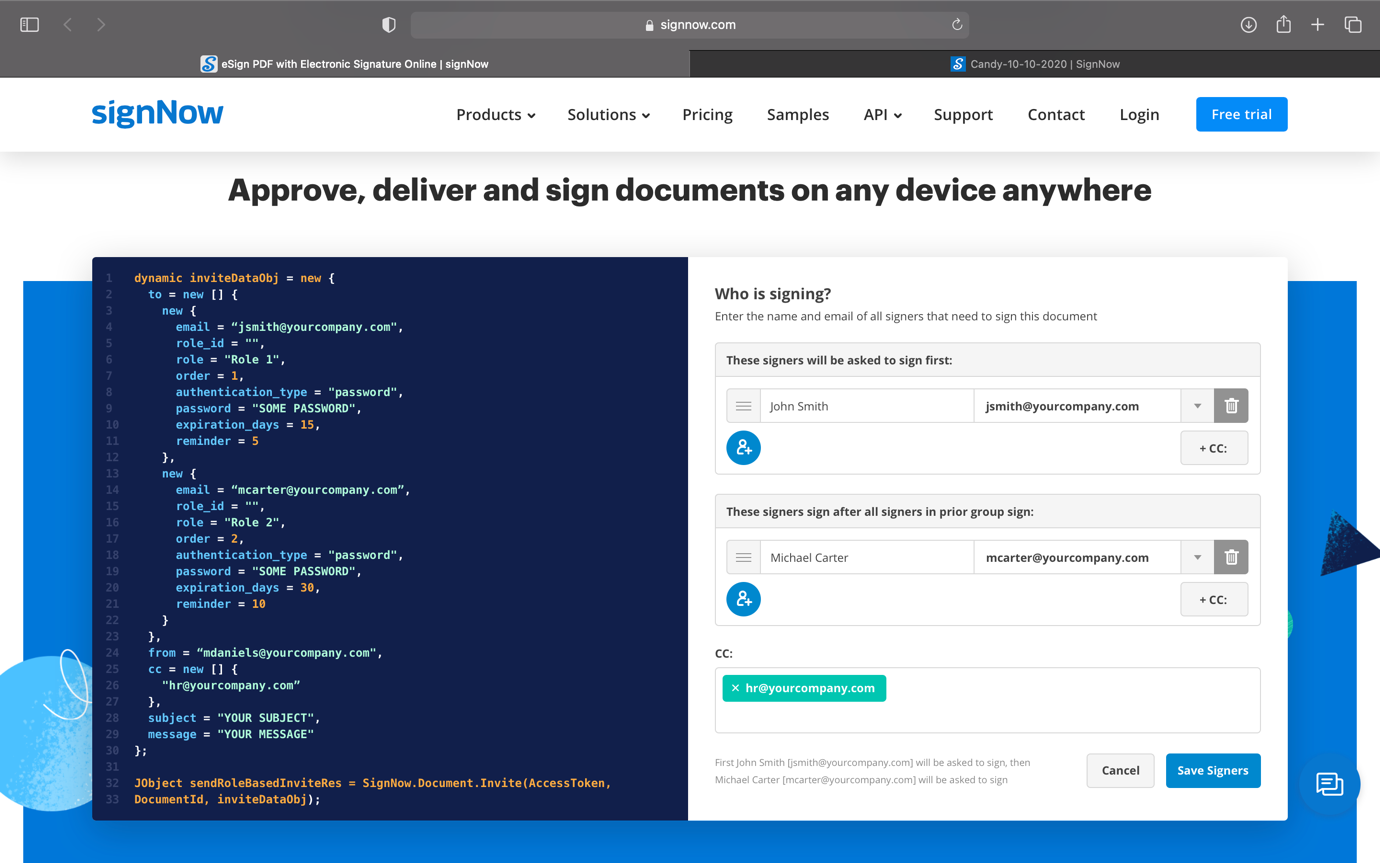
Task: Click 'These signers sign after all signers in prior group sign:'
Action: coord(880,511)
